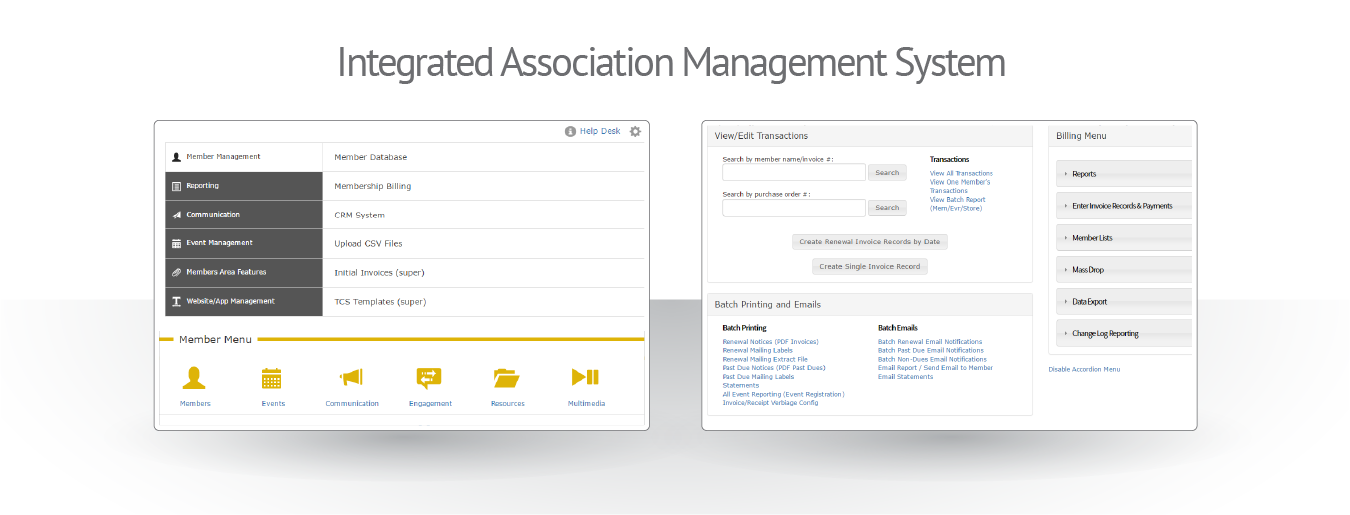Click the Reporting list icon
This screenshot has width=1350, height=515.
click(176, 186)
